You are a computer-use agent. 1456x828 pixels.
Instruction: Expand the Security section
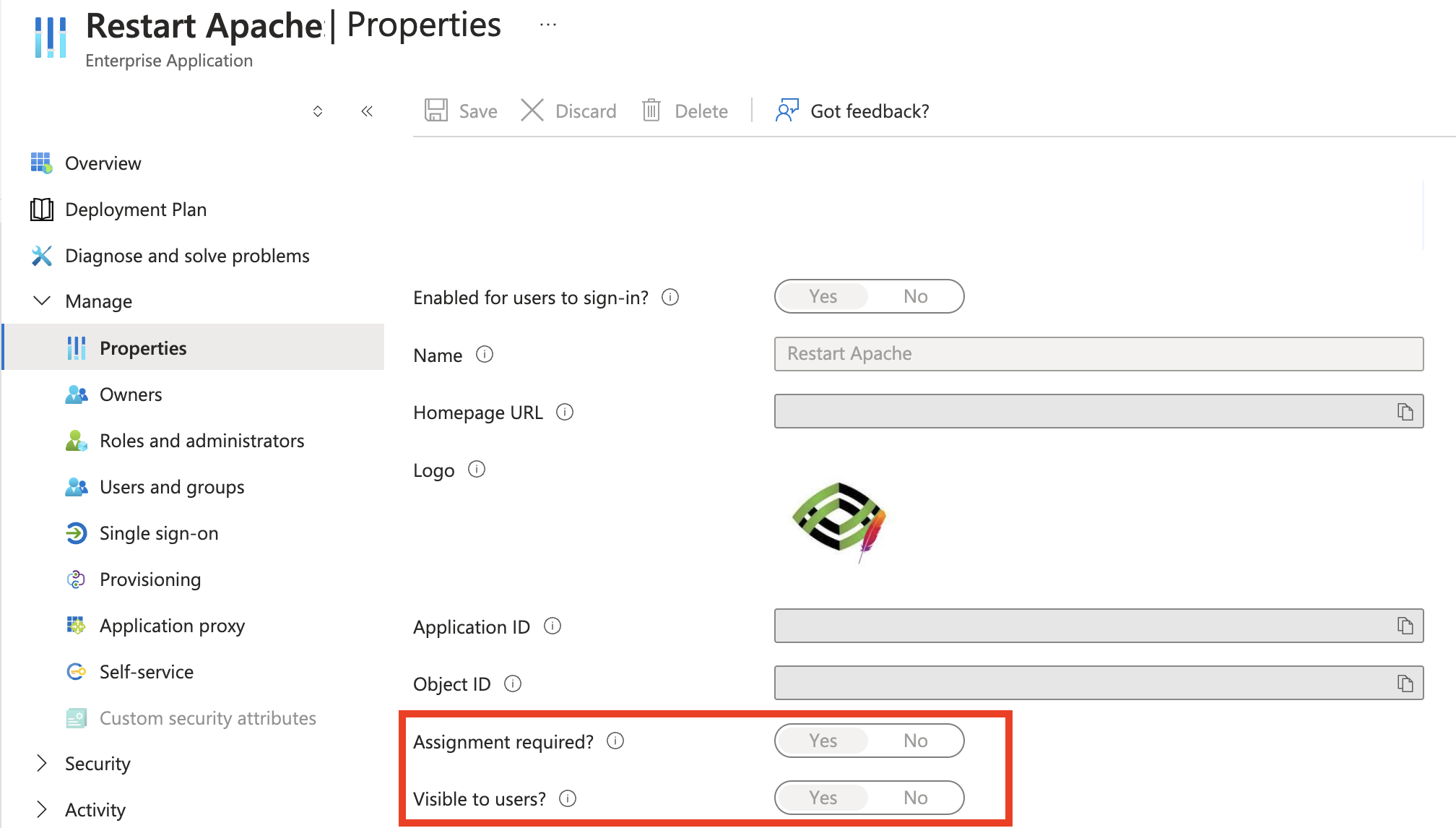point(43,764)
